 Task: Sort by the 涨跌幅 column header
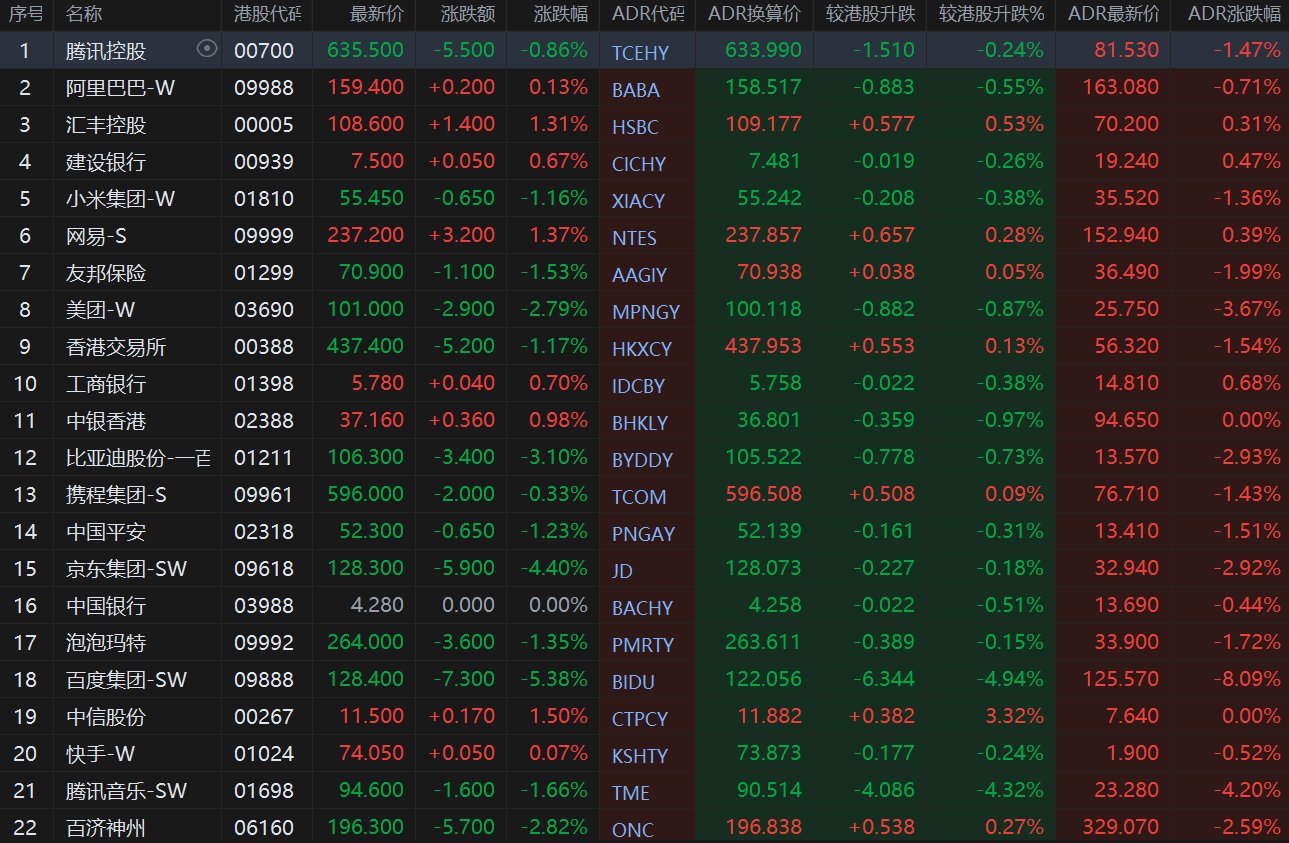pyautogui.click(x=561, y=14)
